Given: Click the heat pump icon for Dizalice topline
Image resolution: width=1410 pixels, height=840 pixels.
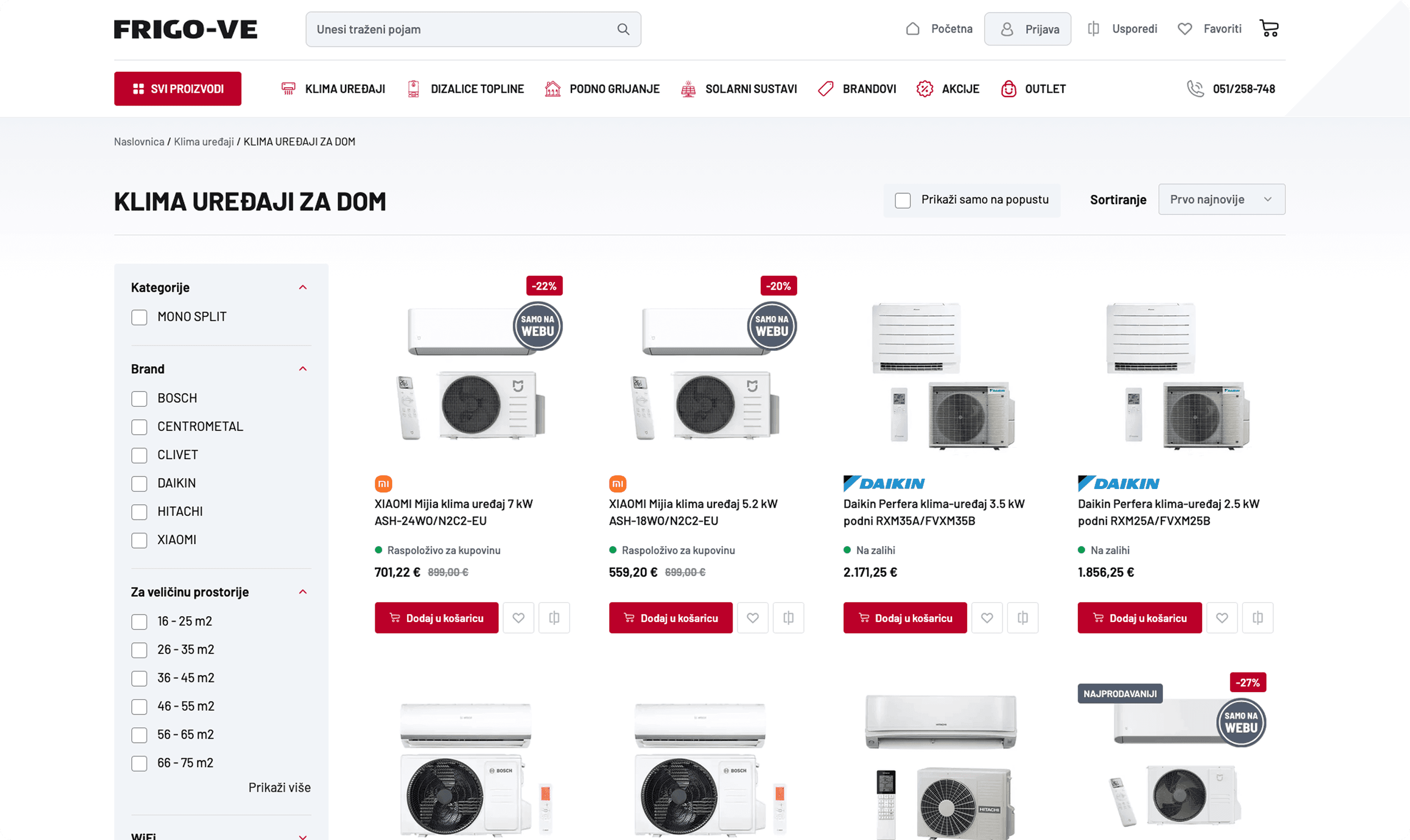Looking at the screenshot, I should 414,89.
